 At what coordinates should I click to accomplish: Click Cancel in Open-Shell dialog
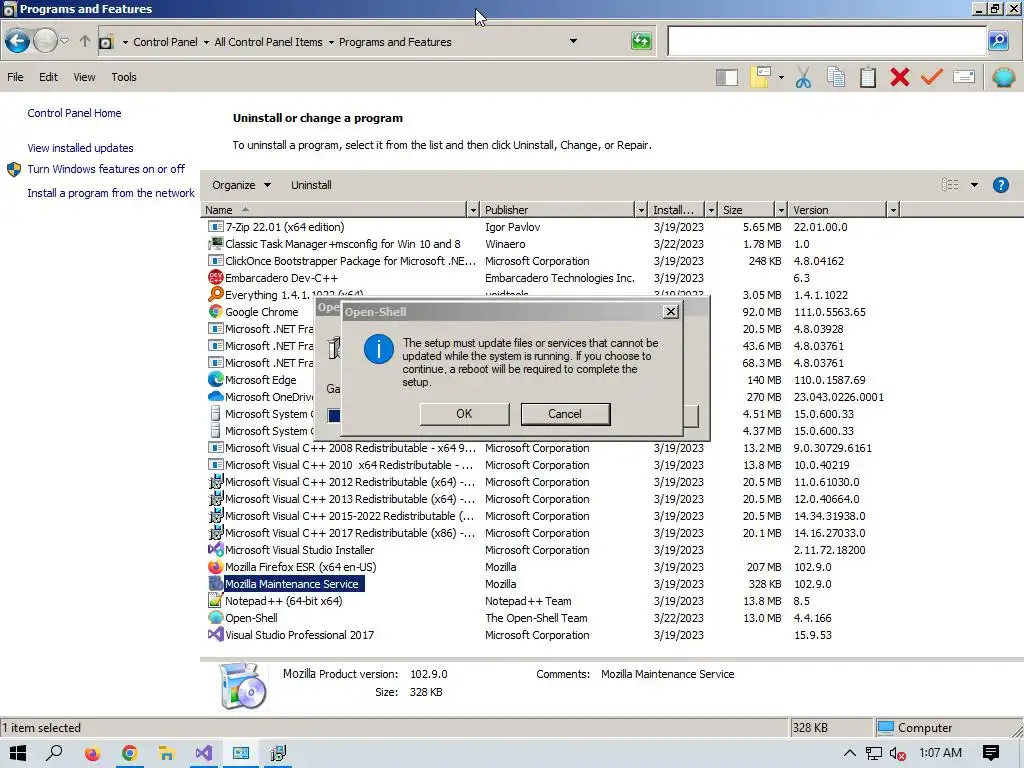click(x=565, y=413)
